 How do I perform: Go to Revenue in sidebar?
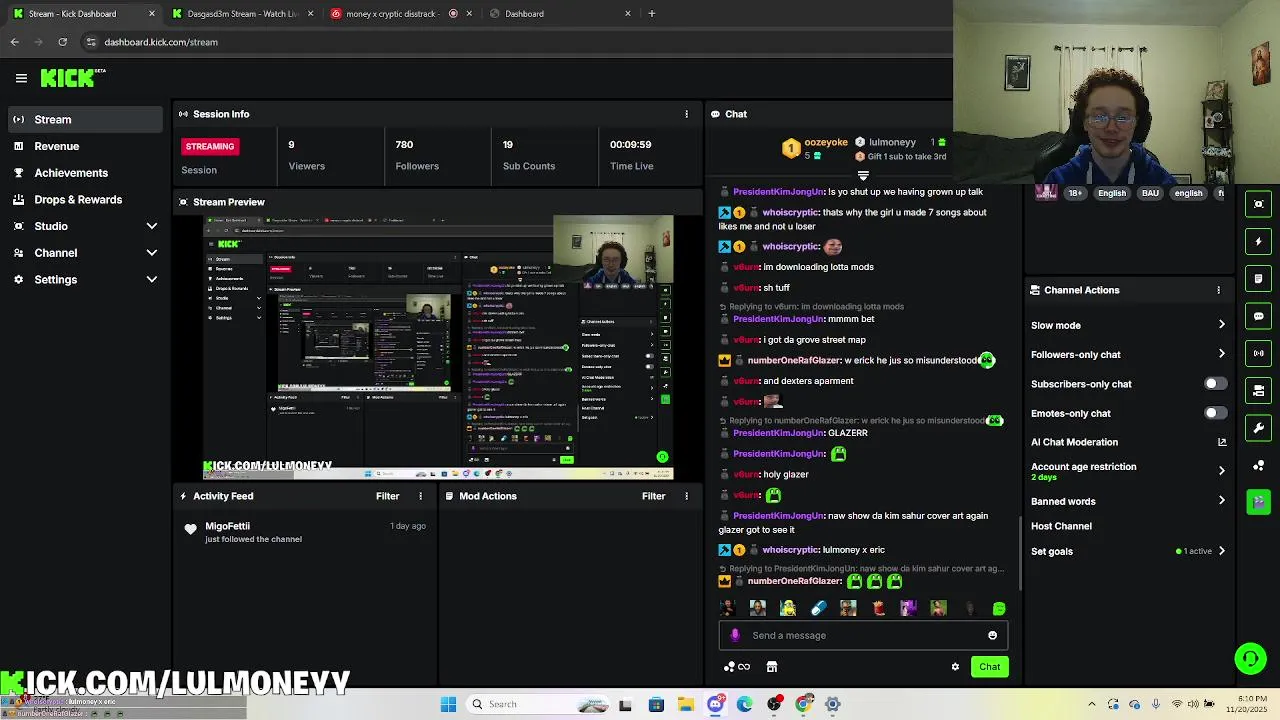pos(85,146)
